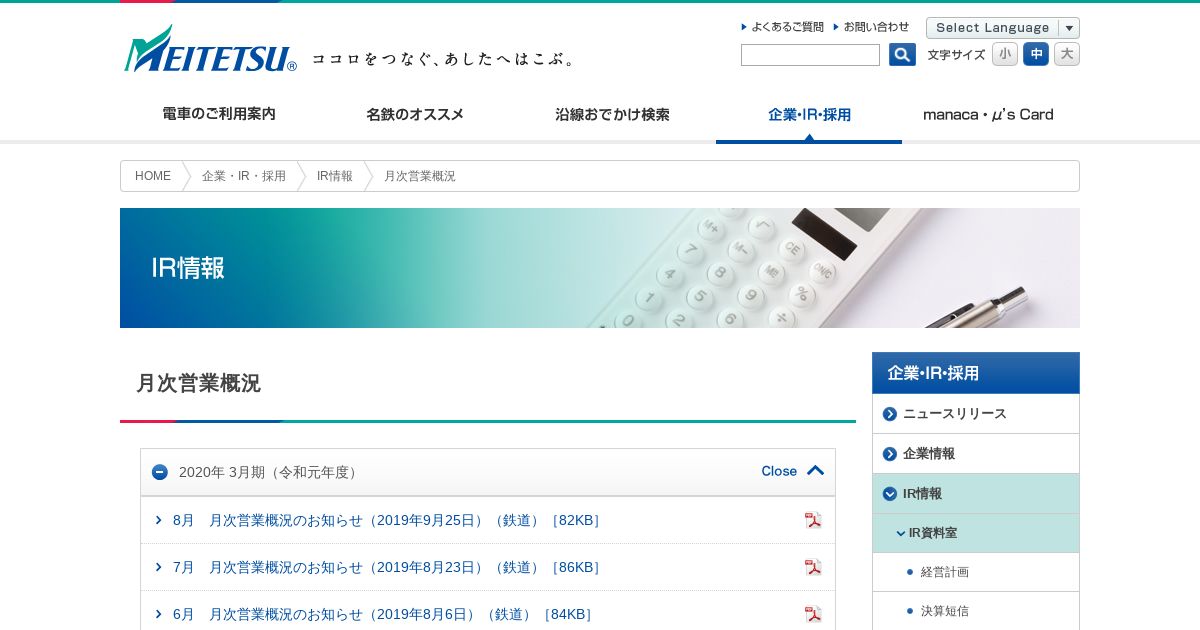The image size is (1200, 630).
Task: Open manaca・μ's Card navigation menu
Action: point(988,114)
